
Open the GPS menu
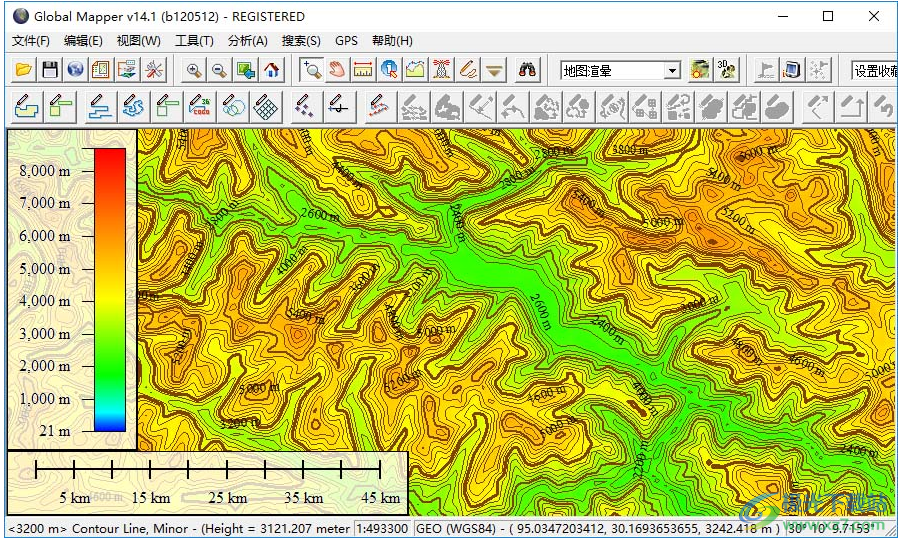[x=346, y=41]
